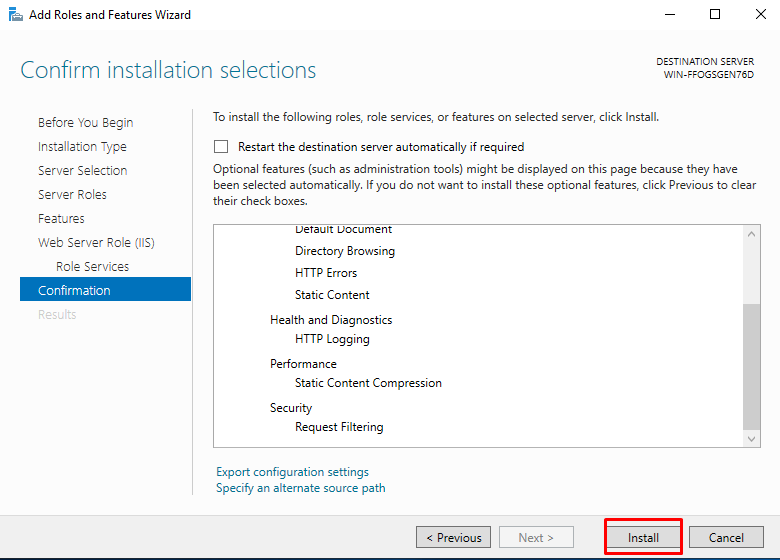780x560 pixels.
Task: Open the Installation Type step
Action: 82,147
